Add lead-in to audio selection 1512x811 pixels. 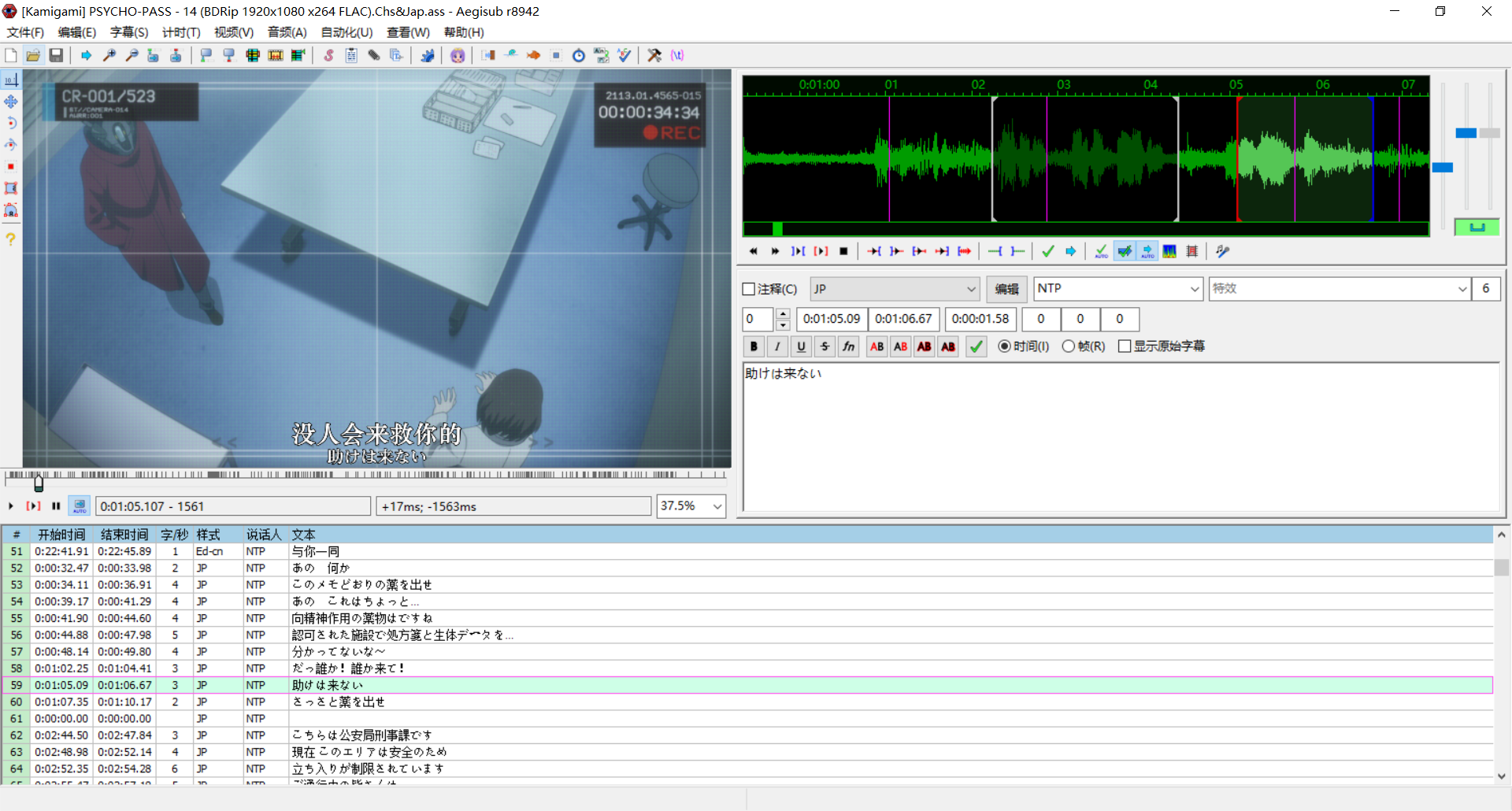[995, 251]
